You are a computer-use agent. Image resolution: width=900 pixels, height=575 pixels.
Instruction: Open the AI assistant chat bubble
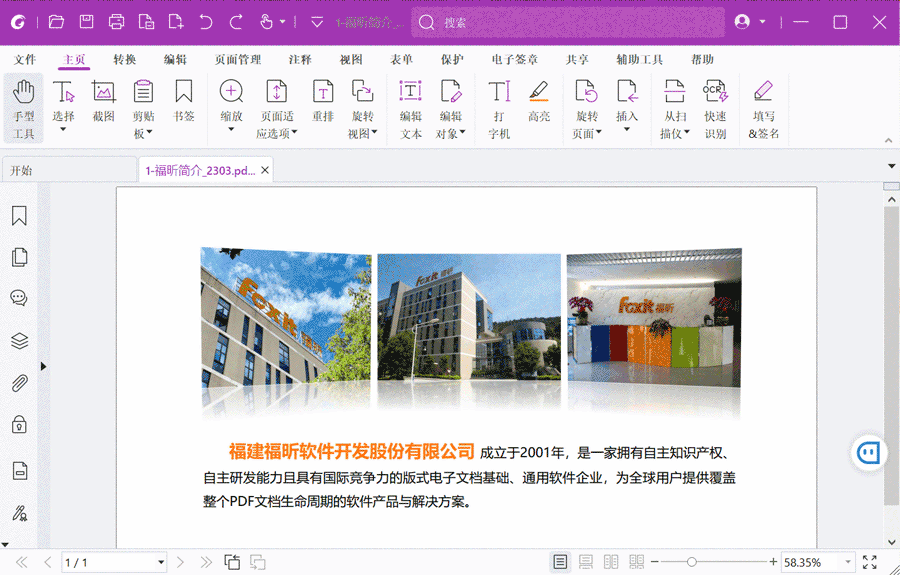click(868, 453)
